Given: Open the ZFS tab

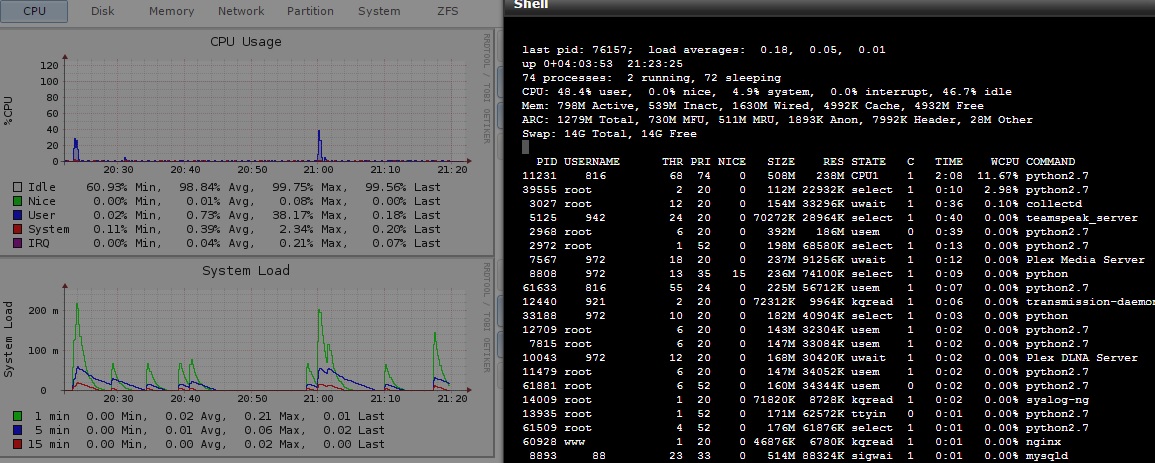Looking at the screenshot, I should click(450, 11).
